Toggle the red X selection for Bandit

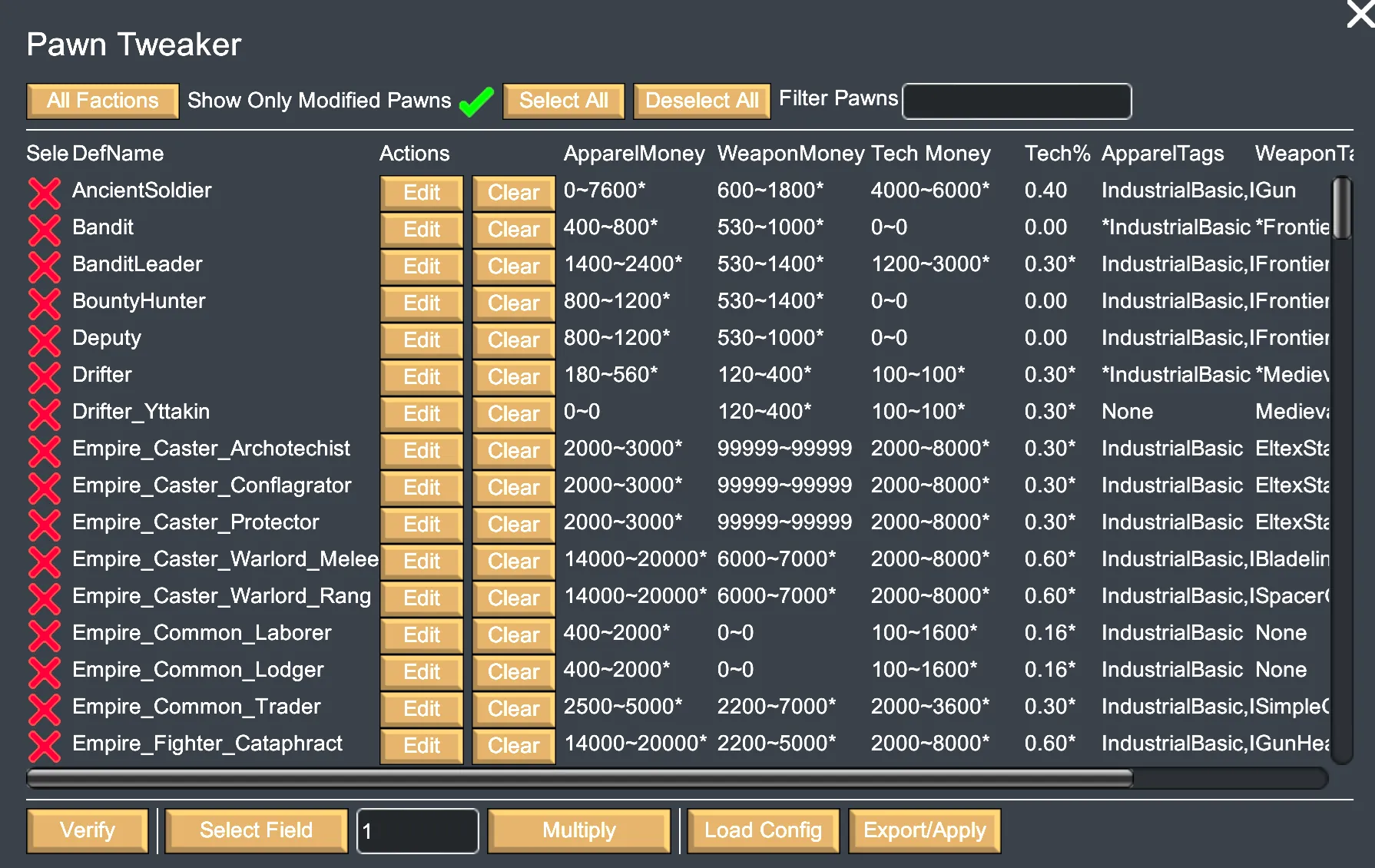[45, 230]
